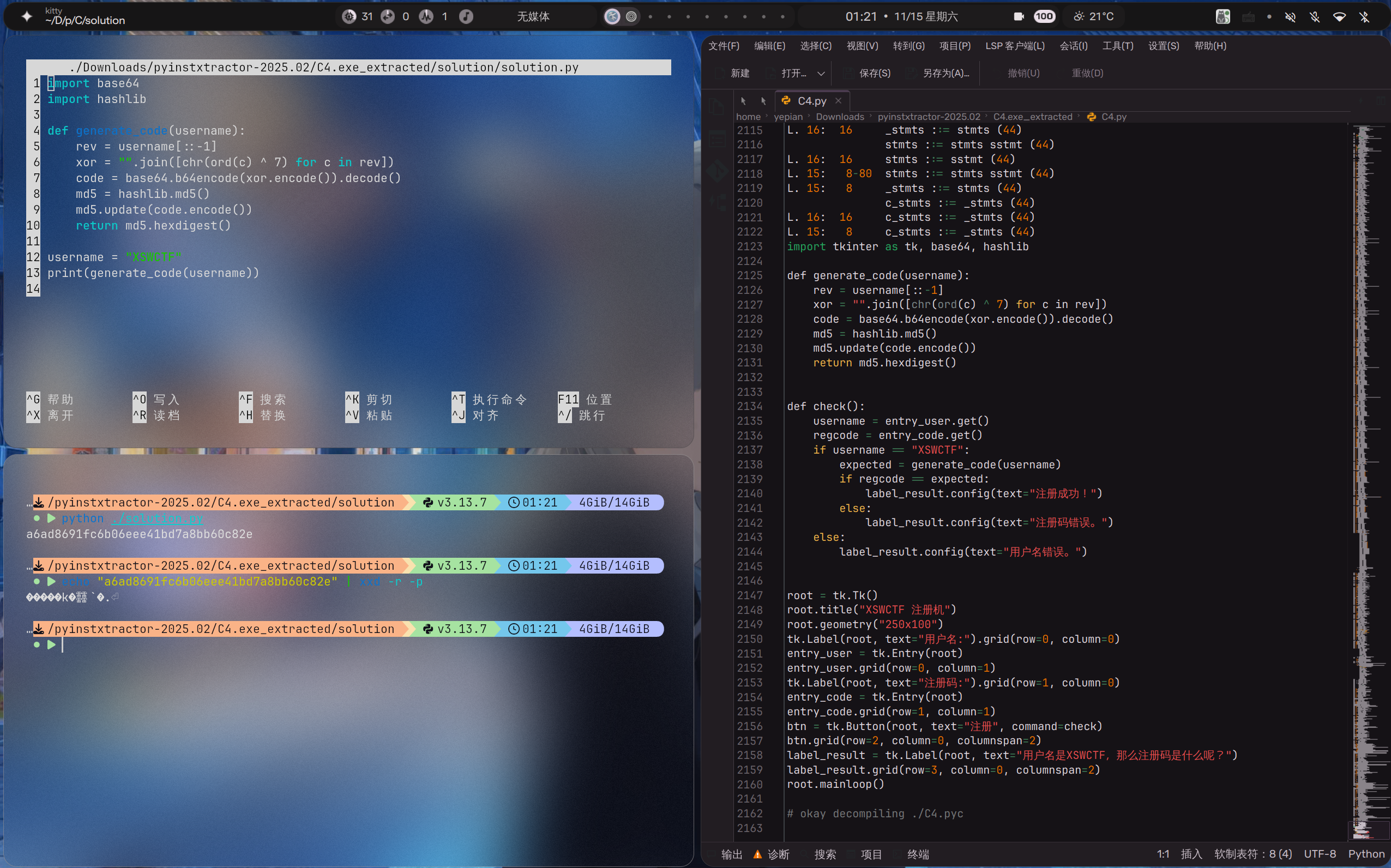Screen dimensions: 1391x868
Task: Click the music note media icon
Action: click(466, 17)
